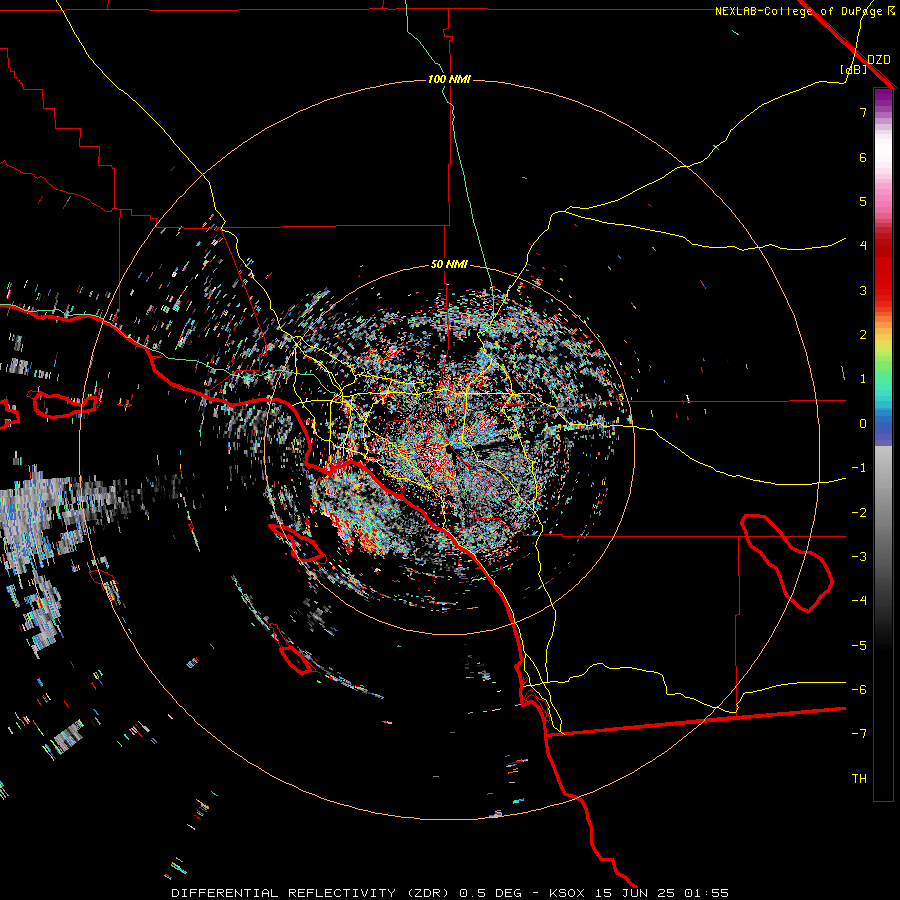The height and width of the screenshot is (900, 900).
Task: Click the DZD product label
Action: click(879, 60)
